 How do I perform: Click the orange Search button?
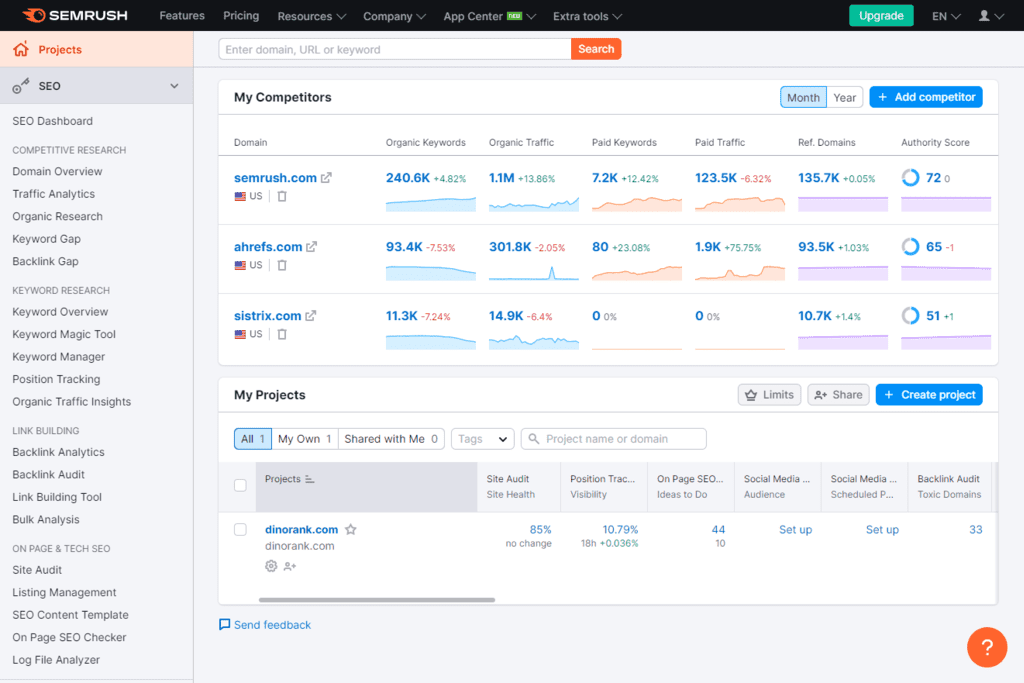tap(596, 49)
